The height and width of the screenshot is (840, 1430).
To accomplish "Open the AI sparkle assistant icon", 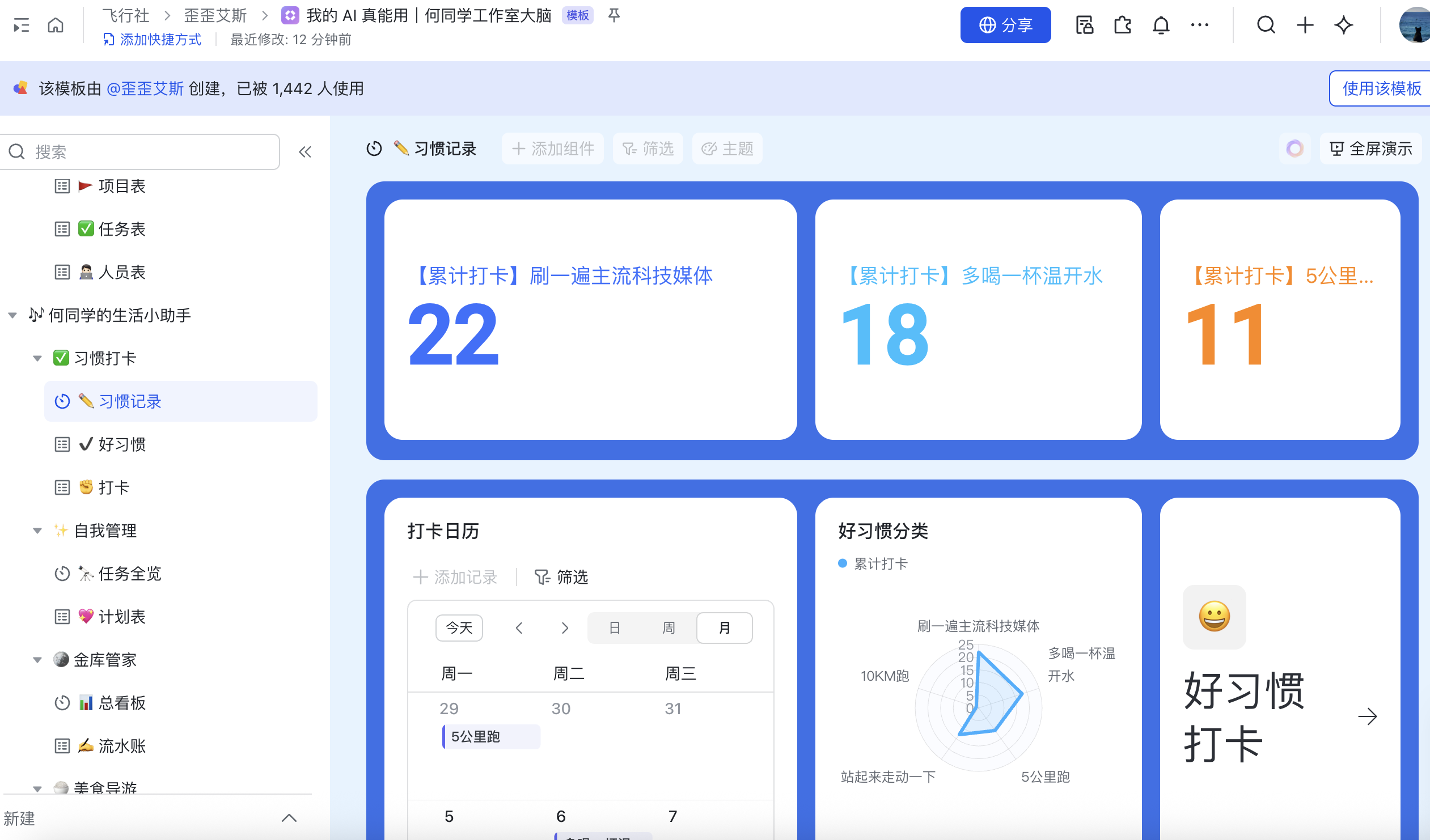I will 1343,25.
